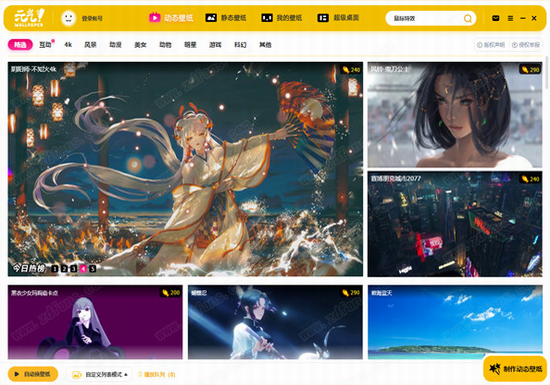550x385 pixels.
Task: Click inside the search input field
Action: (425, 18)
